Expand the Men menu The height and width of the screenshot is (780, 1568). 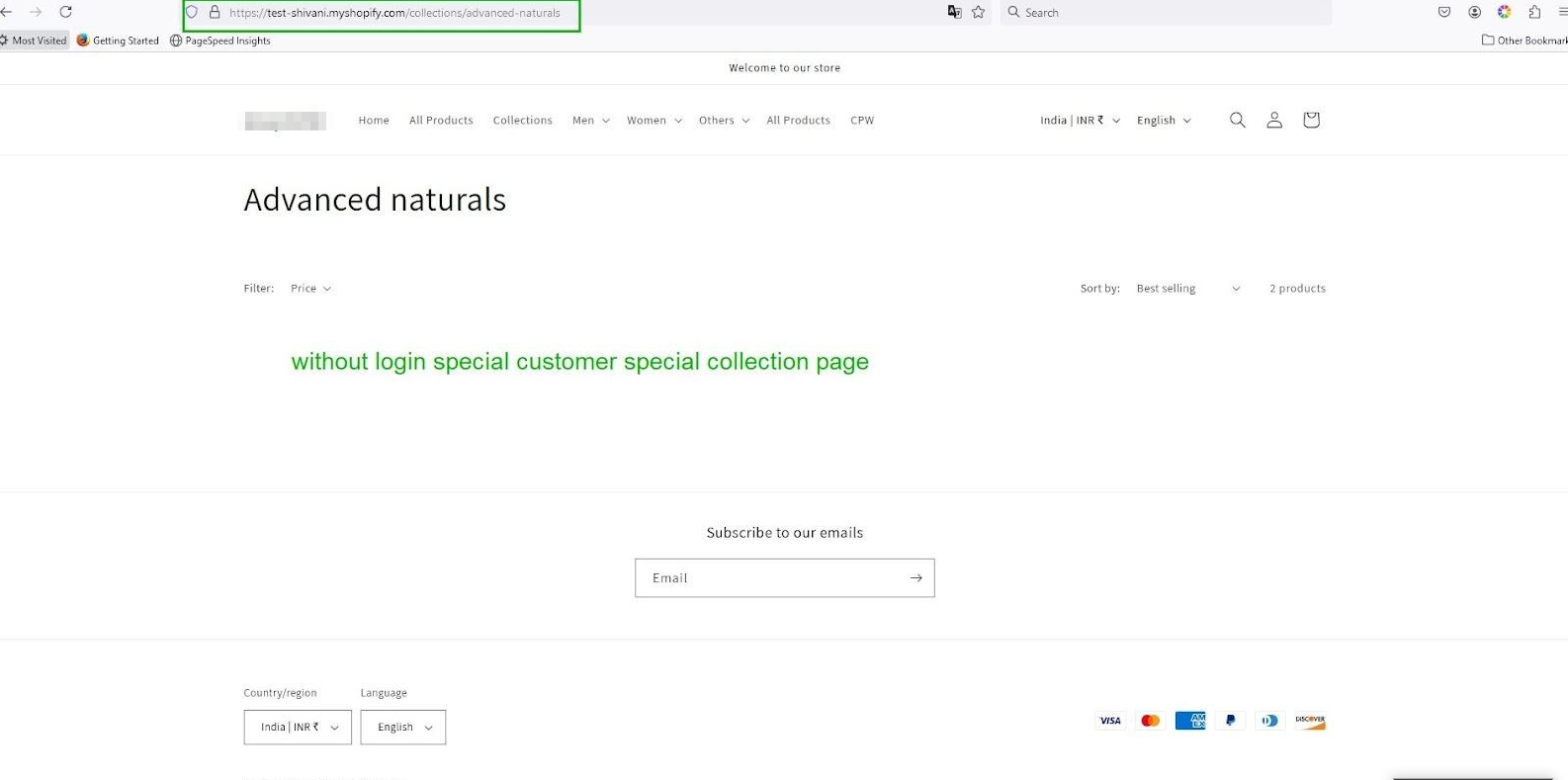590,121
